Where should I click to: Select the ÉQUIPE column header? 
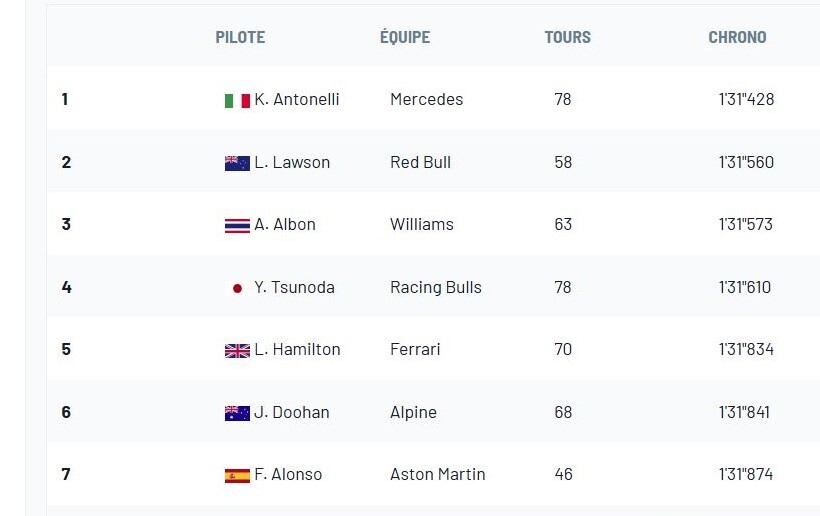405,37
